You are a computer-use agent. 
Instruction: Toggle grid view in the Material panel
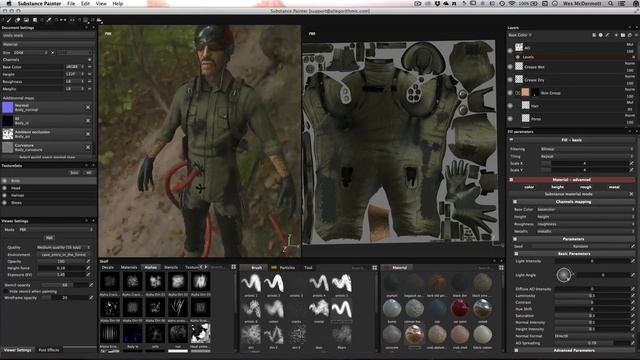[x=501, y=268]
